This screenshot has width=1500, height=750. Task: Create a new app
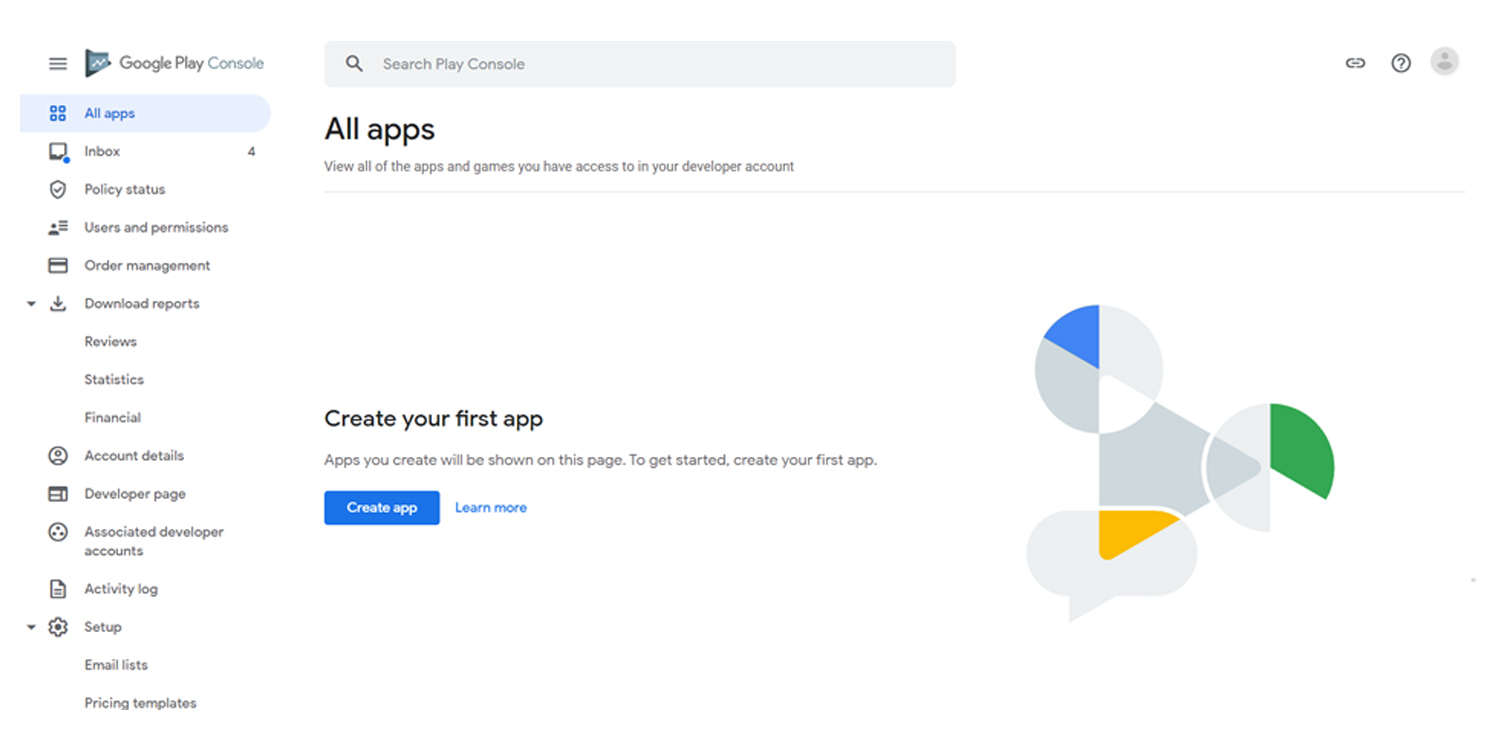[381, 507]
